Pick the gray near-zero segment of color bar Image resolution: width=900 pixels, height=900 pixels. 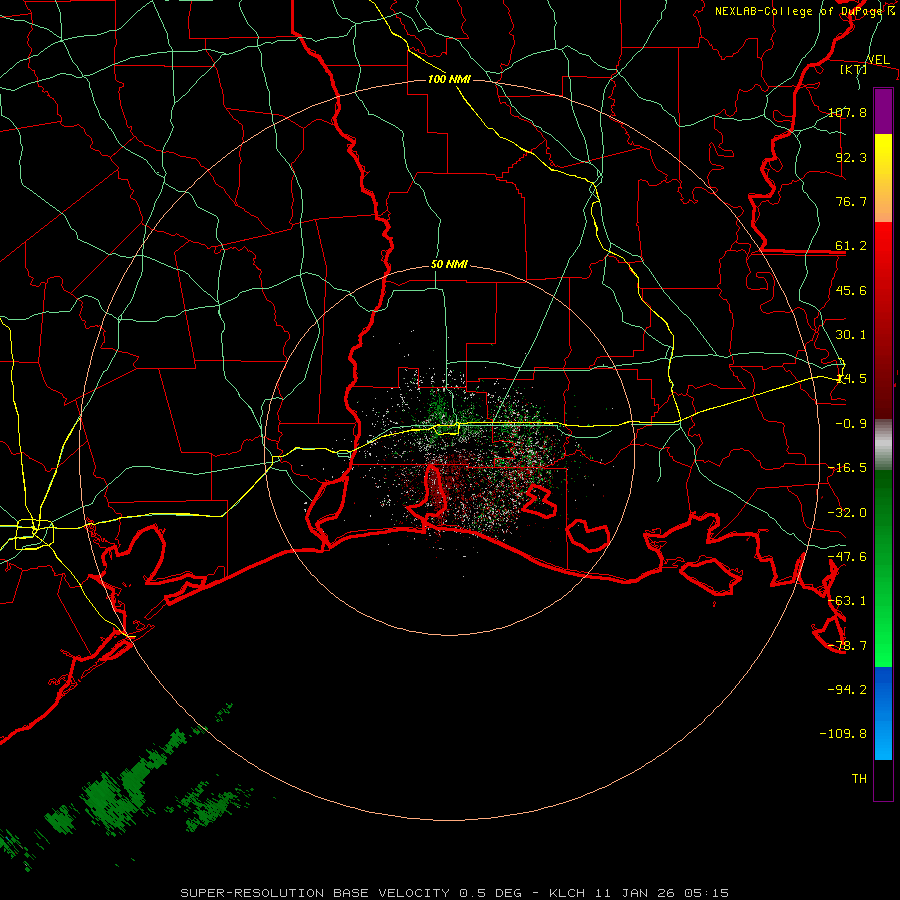[x=883, y=445]
